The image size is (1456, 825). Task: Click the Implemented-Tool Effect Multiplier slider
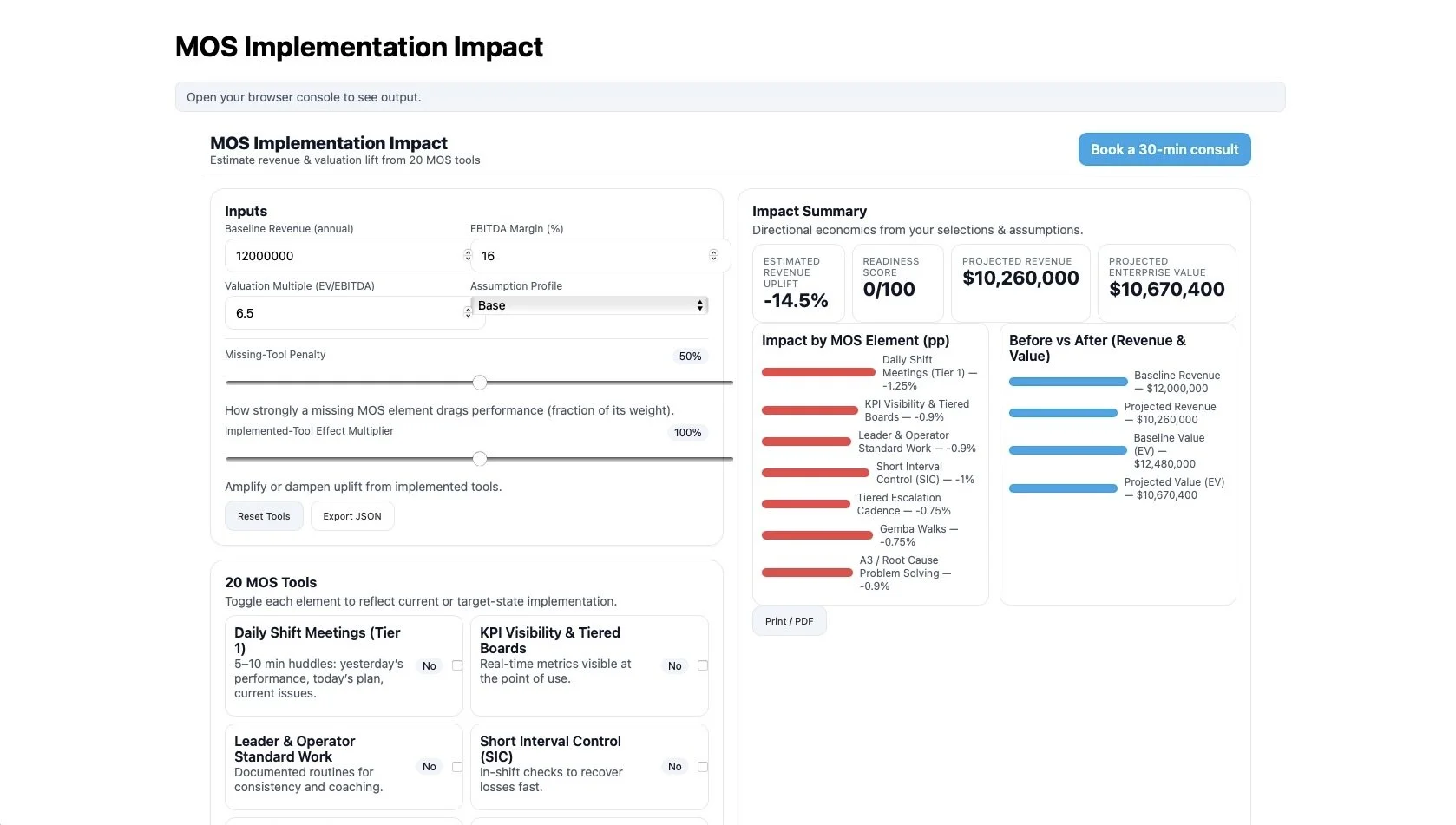point(480,459)
